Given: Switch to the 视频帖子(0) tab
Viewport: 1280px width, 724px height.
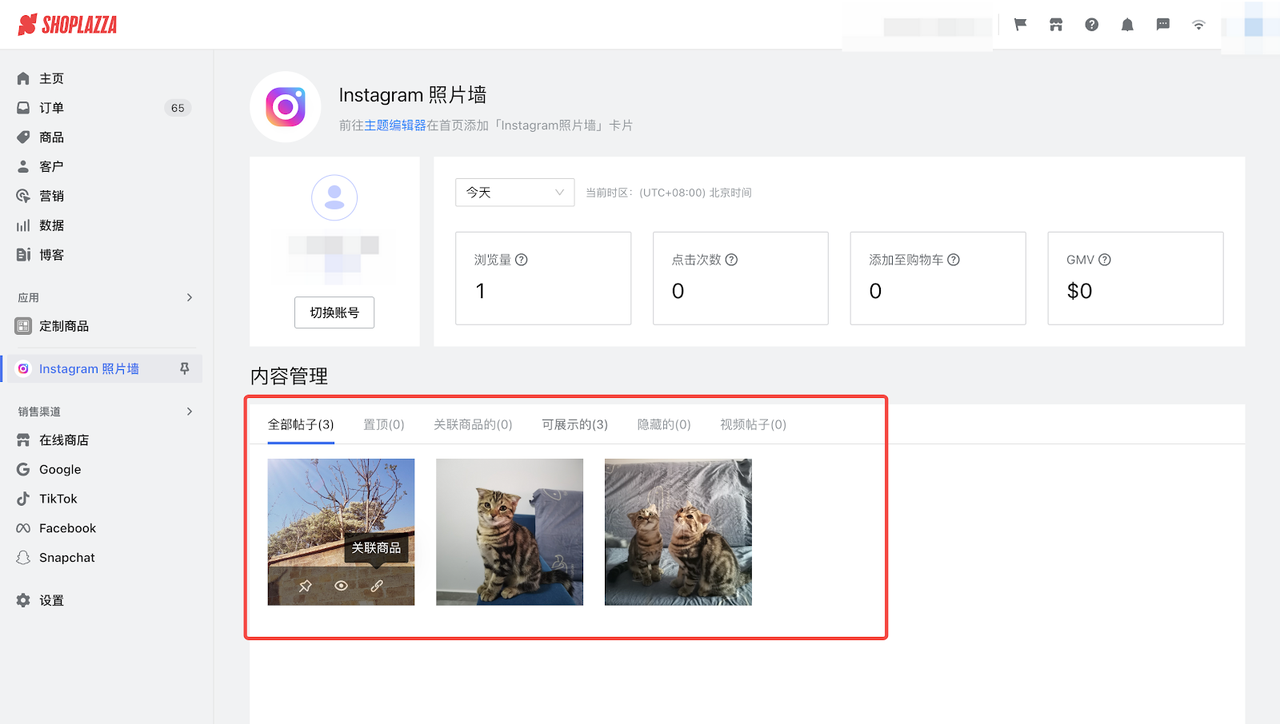Looking at the screenshot, I should point(752,425).
